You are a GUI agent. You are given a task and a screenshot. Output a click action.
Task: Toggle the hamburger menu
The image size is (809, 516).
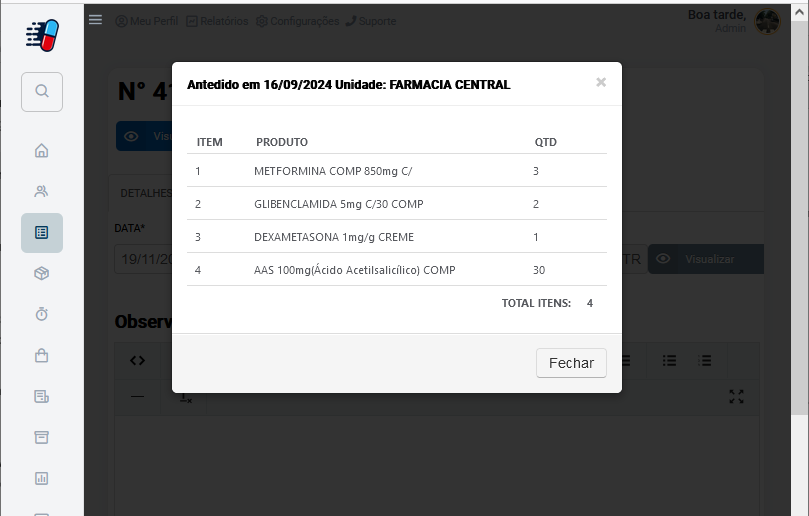pyautogui.click(x=95, y=20)
